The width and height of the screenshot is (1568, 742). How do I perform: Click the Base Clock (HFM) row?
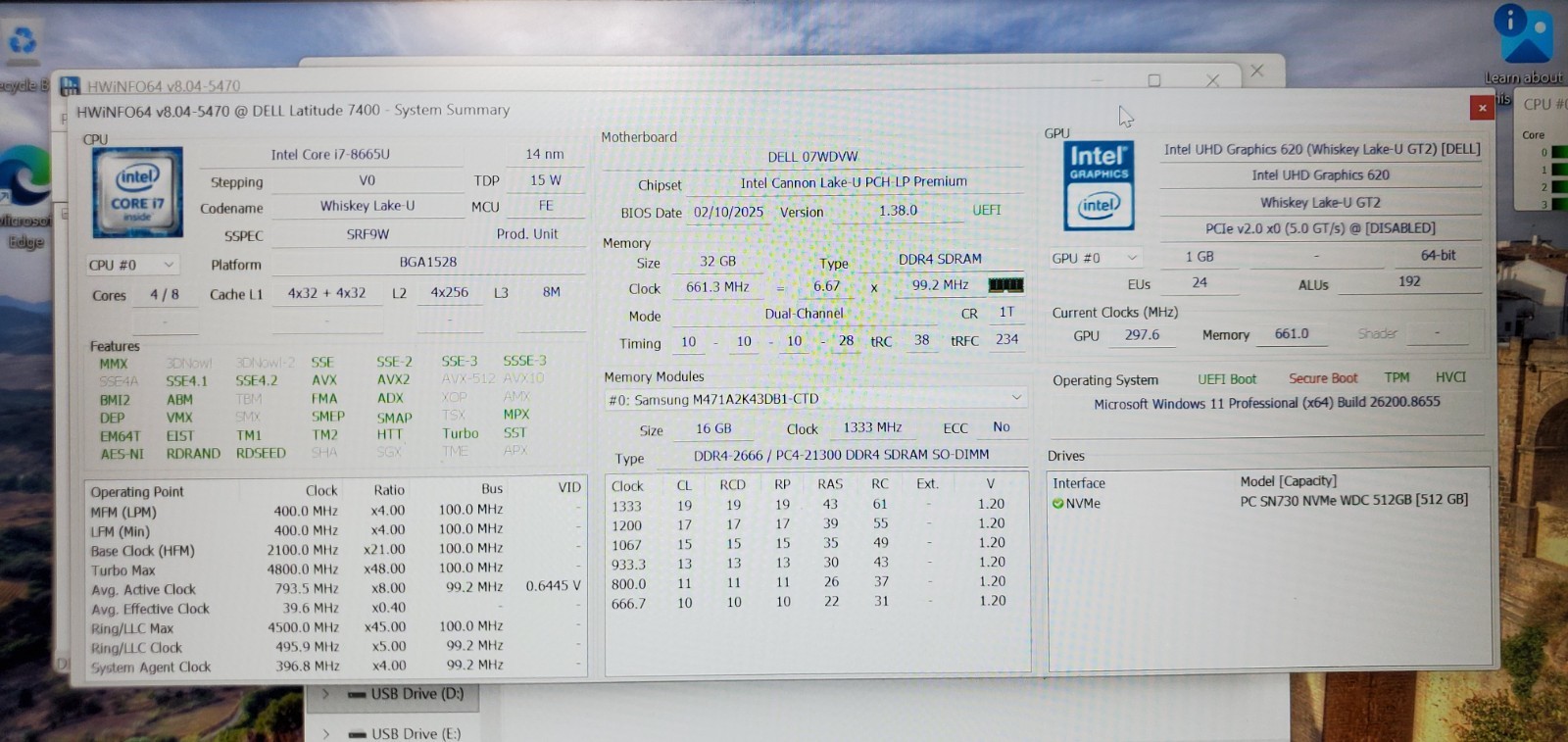tap(335, 550)
